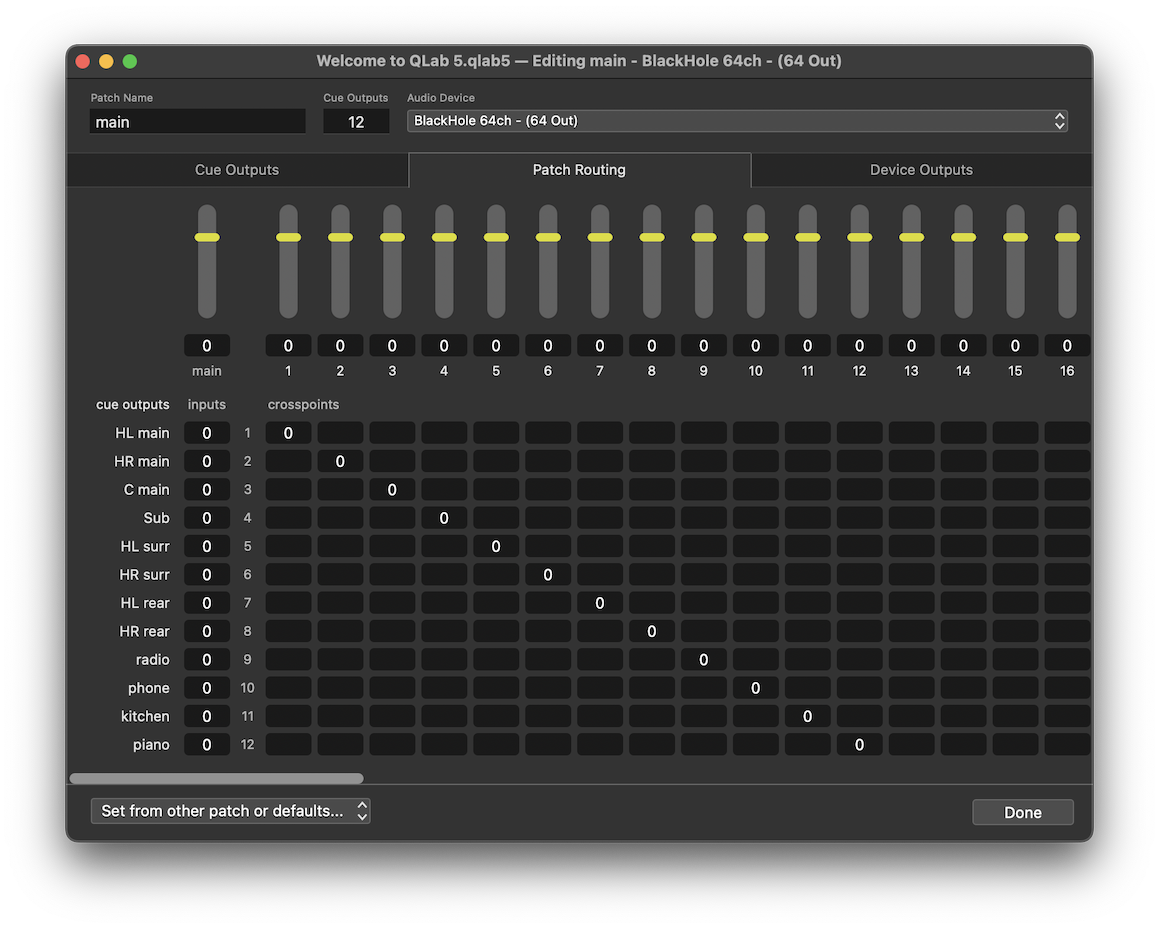Viewport: 1159px width, 929px height.
Task: Click the Sub row active crosspoint cell
Action: coord(444,518)
